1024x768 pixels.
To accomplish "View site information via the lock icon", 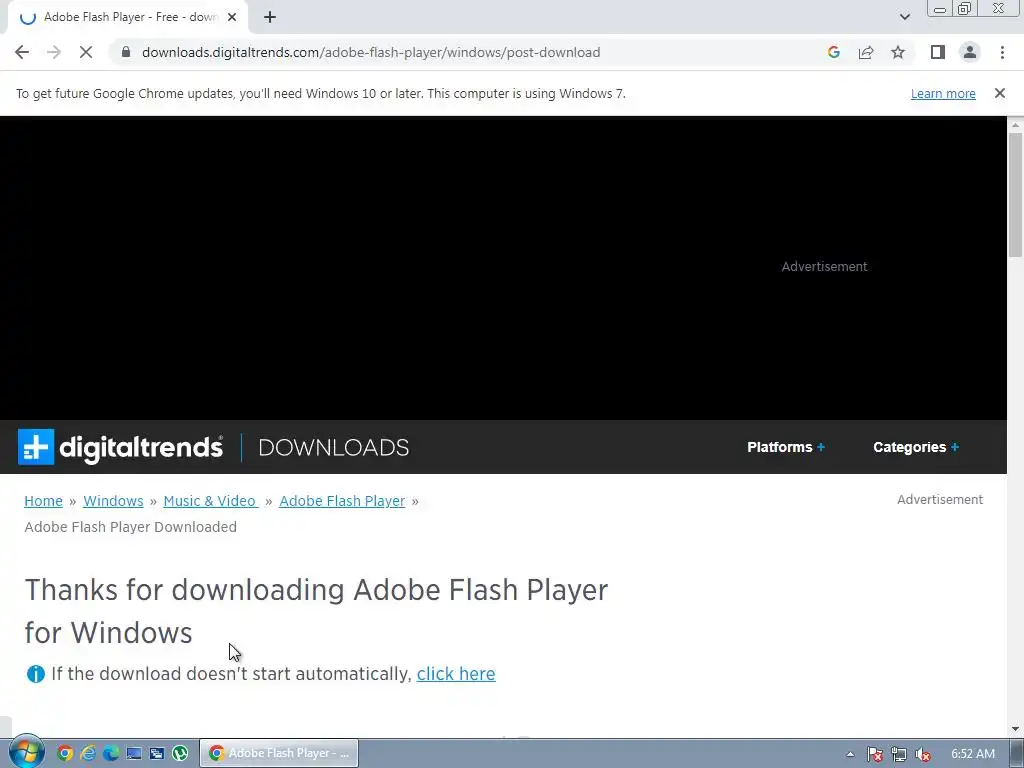I will point(126,52).
